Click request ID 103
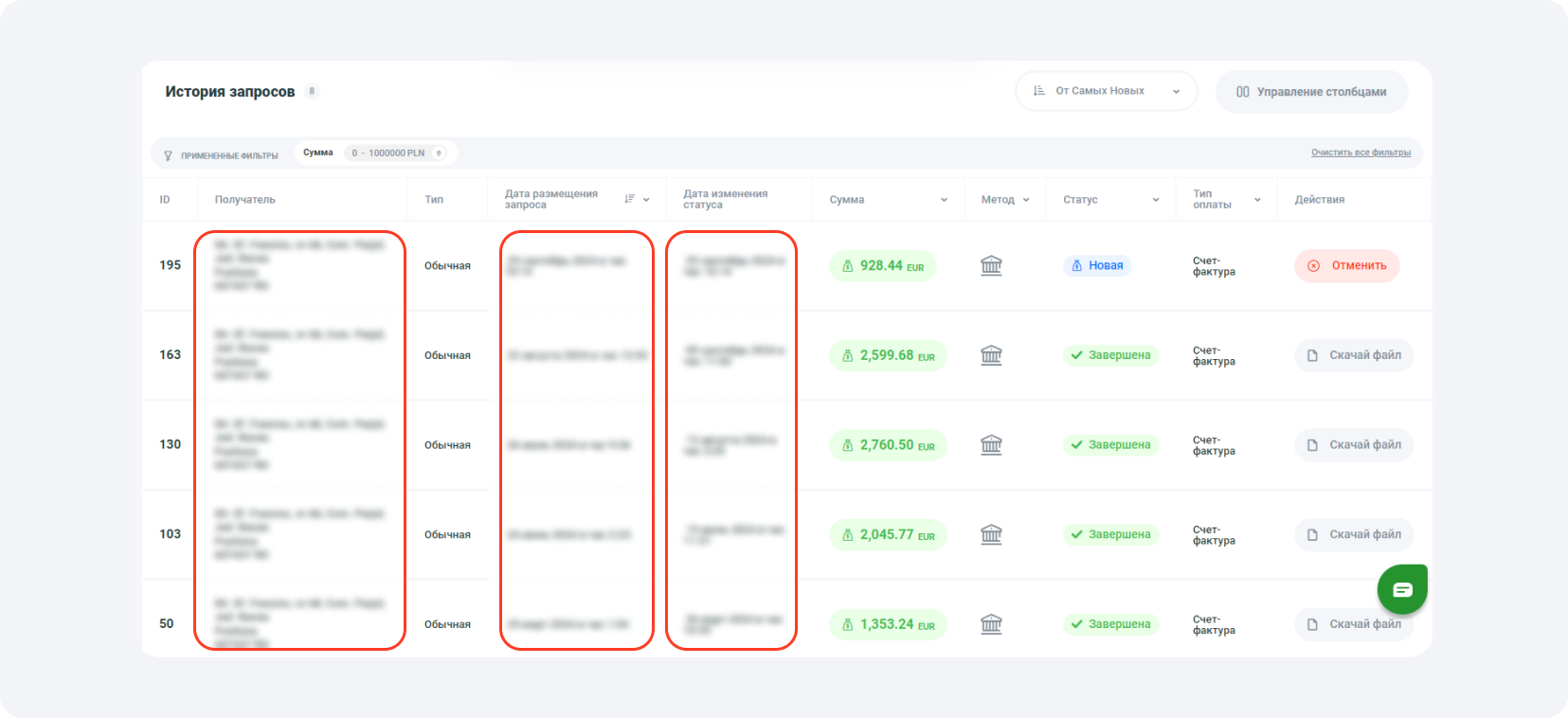Viewport: 1568px width, 718px height. click(170, 534)
